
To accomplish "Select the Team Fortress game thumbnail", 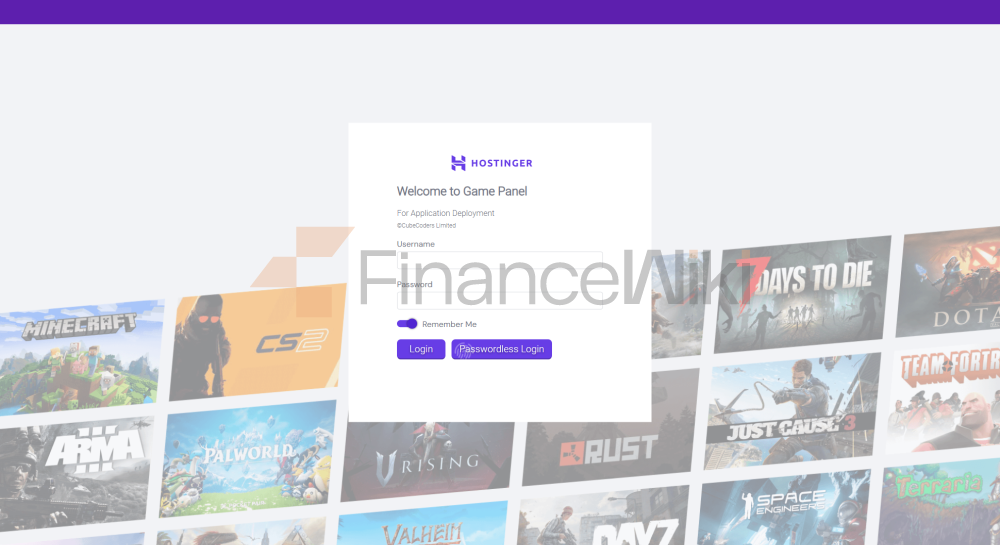I will [x=944, y=398].
